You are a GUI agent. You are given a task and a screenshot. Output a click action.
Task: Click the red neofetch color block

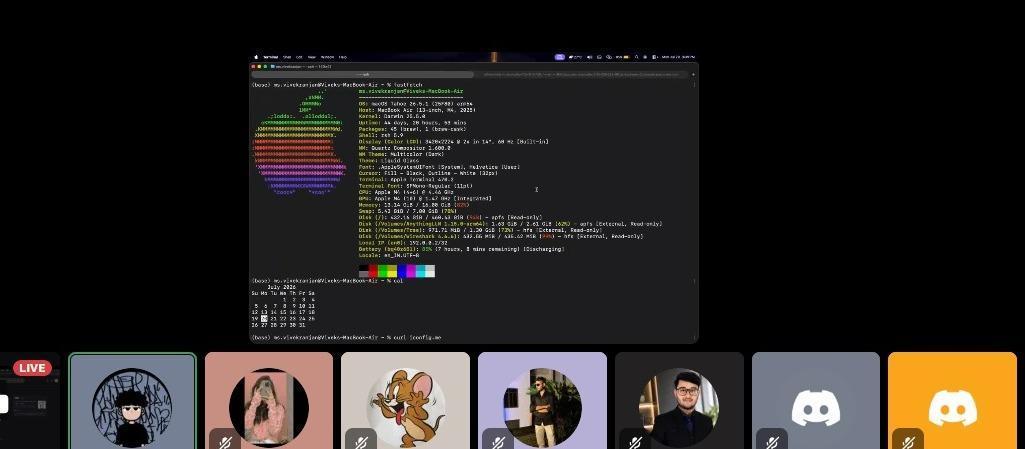coord(373,271)
